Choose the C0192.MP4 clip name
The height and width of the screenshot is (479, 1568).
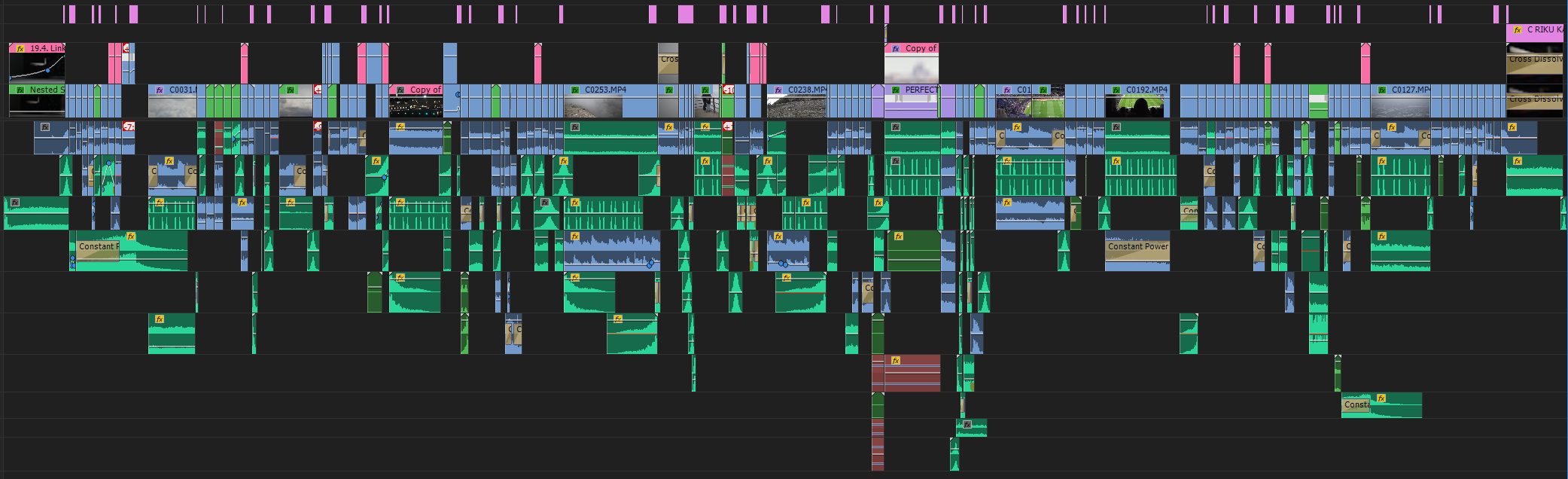1146,90
